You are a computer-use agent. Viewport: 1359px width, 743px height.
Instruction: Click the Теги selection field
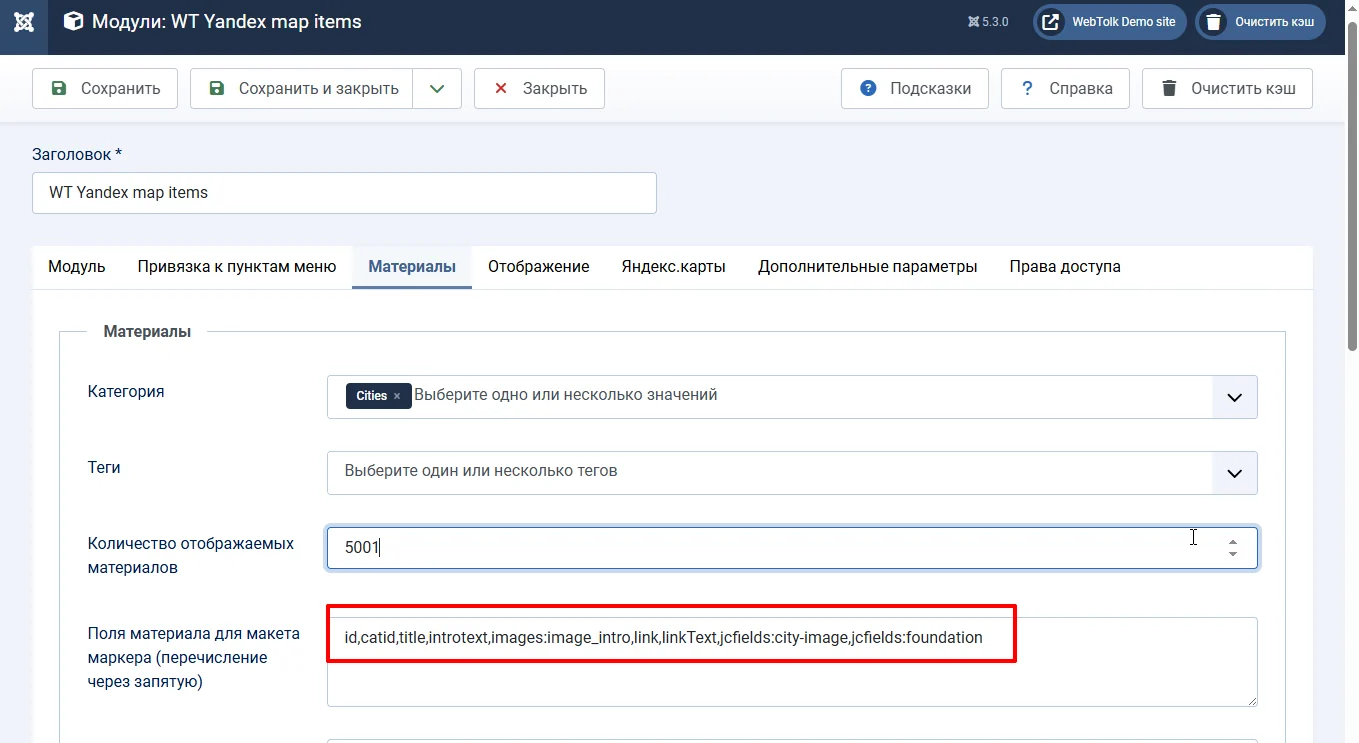click(792, 473)
